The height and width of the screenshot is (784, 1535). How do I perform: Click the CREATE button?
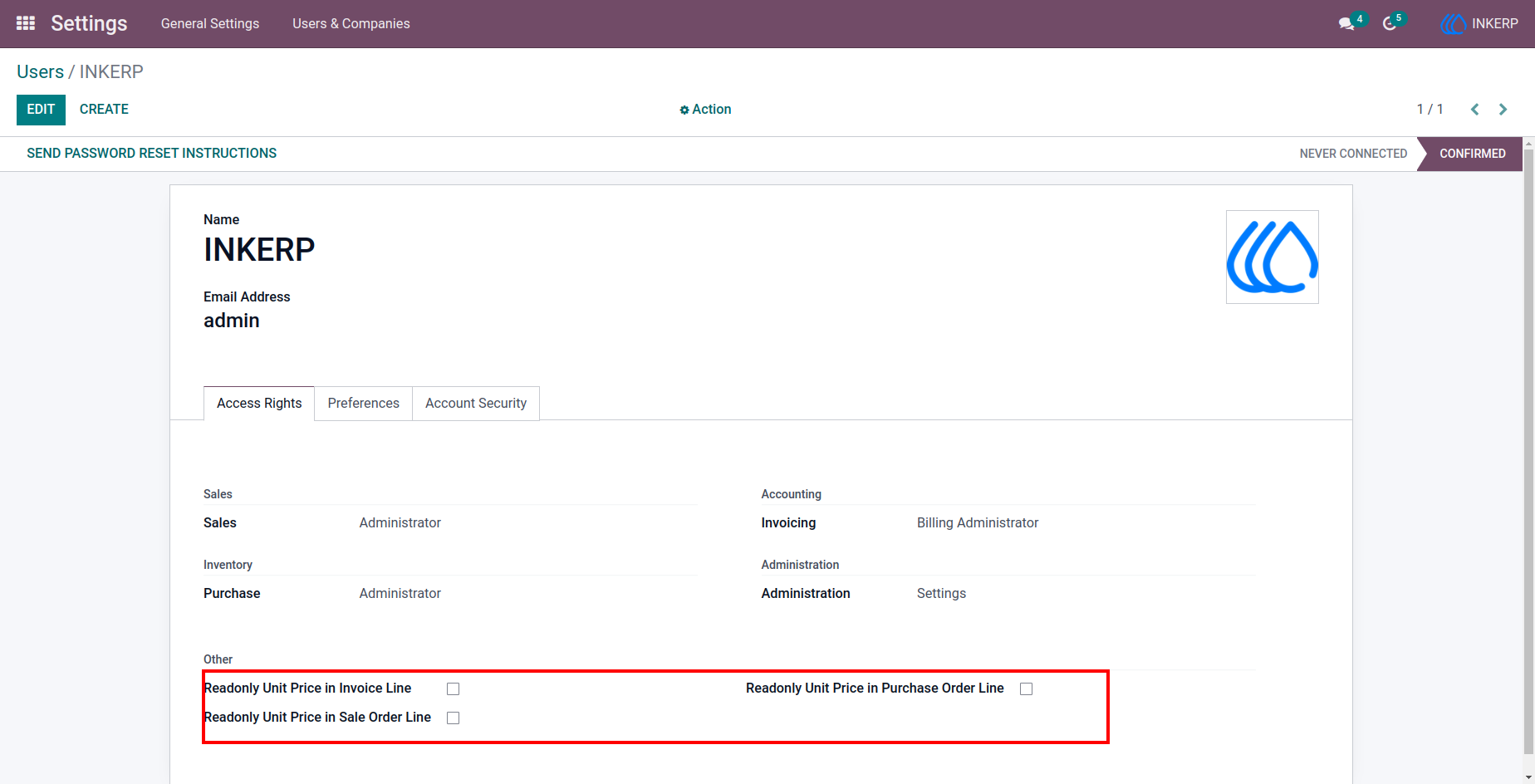(104, 110)
